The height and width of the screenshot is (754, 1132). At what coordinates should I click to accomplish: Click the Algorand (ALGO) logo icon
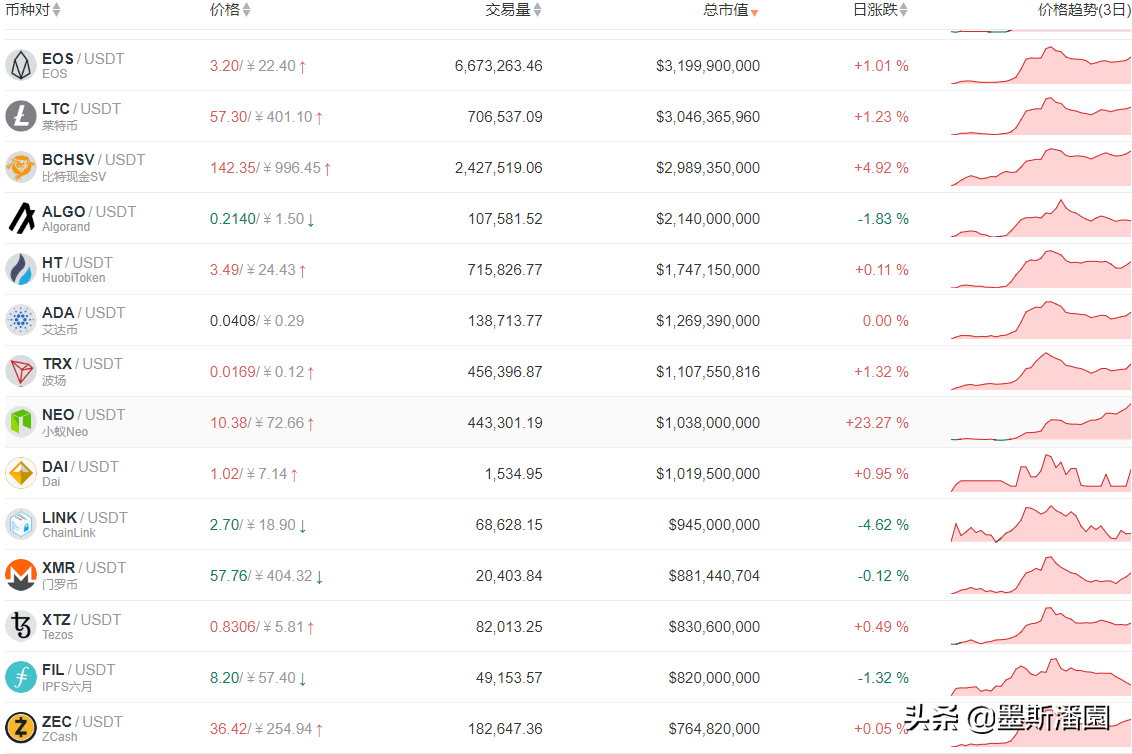pyautogui.click(x=21, y=218)
